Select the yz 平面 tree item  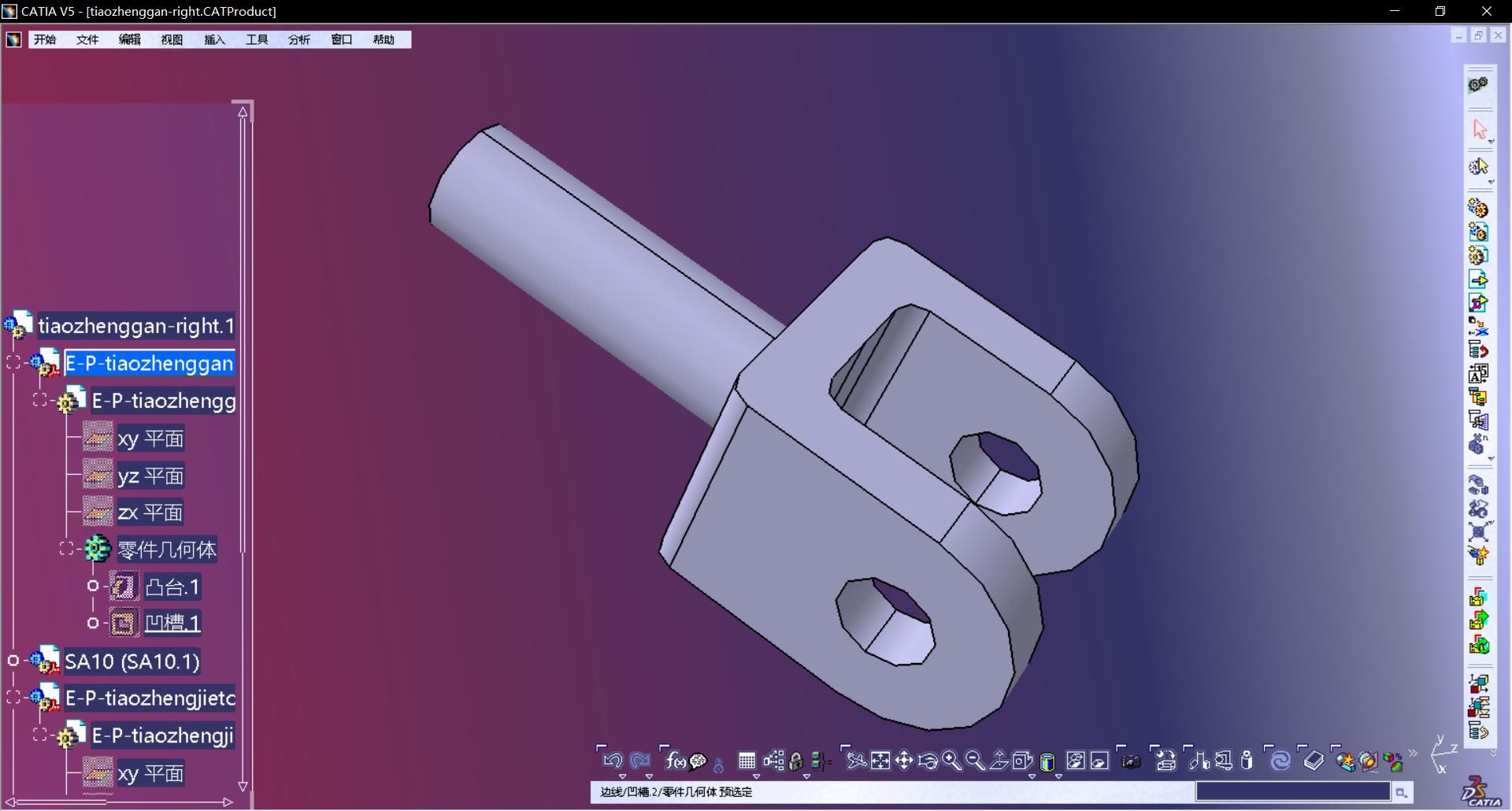point(150,476)
